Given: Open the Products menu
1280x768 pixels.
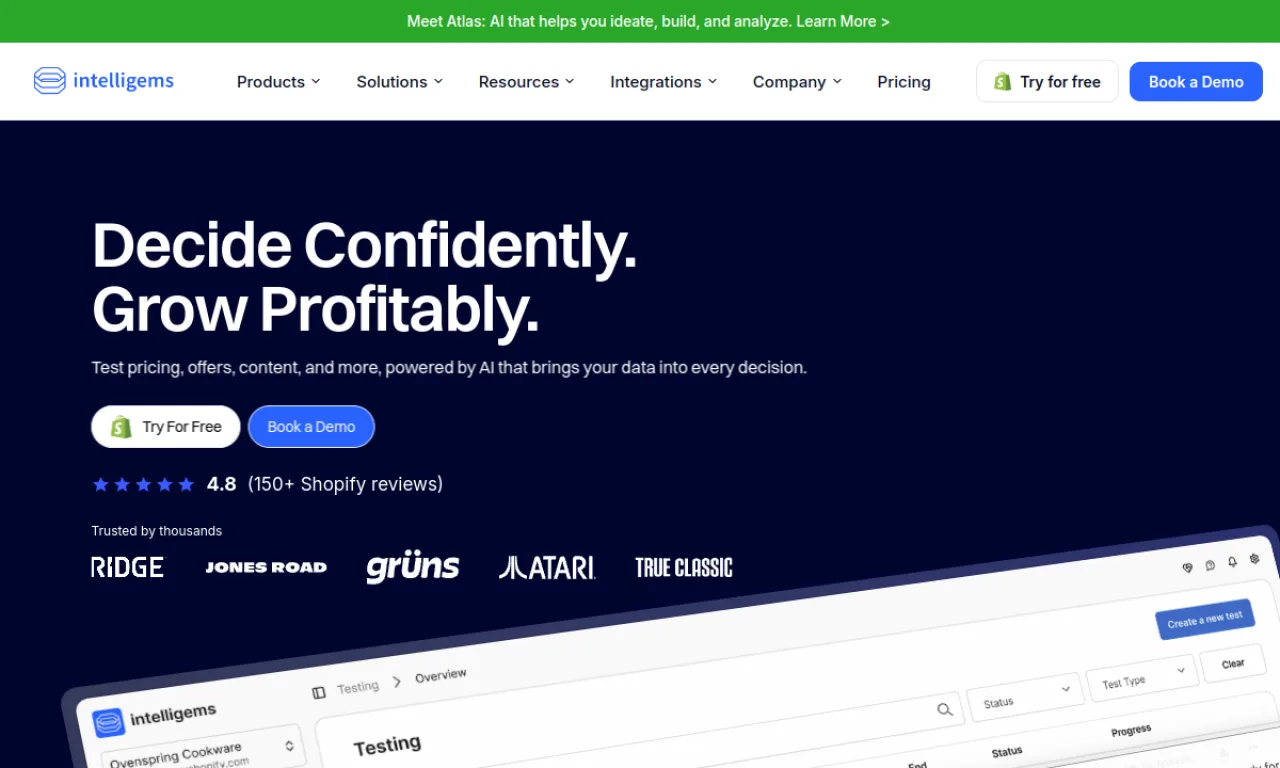Looking at the screenshot, I should [x=278, y=82].
